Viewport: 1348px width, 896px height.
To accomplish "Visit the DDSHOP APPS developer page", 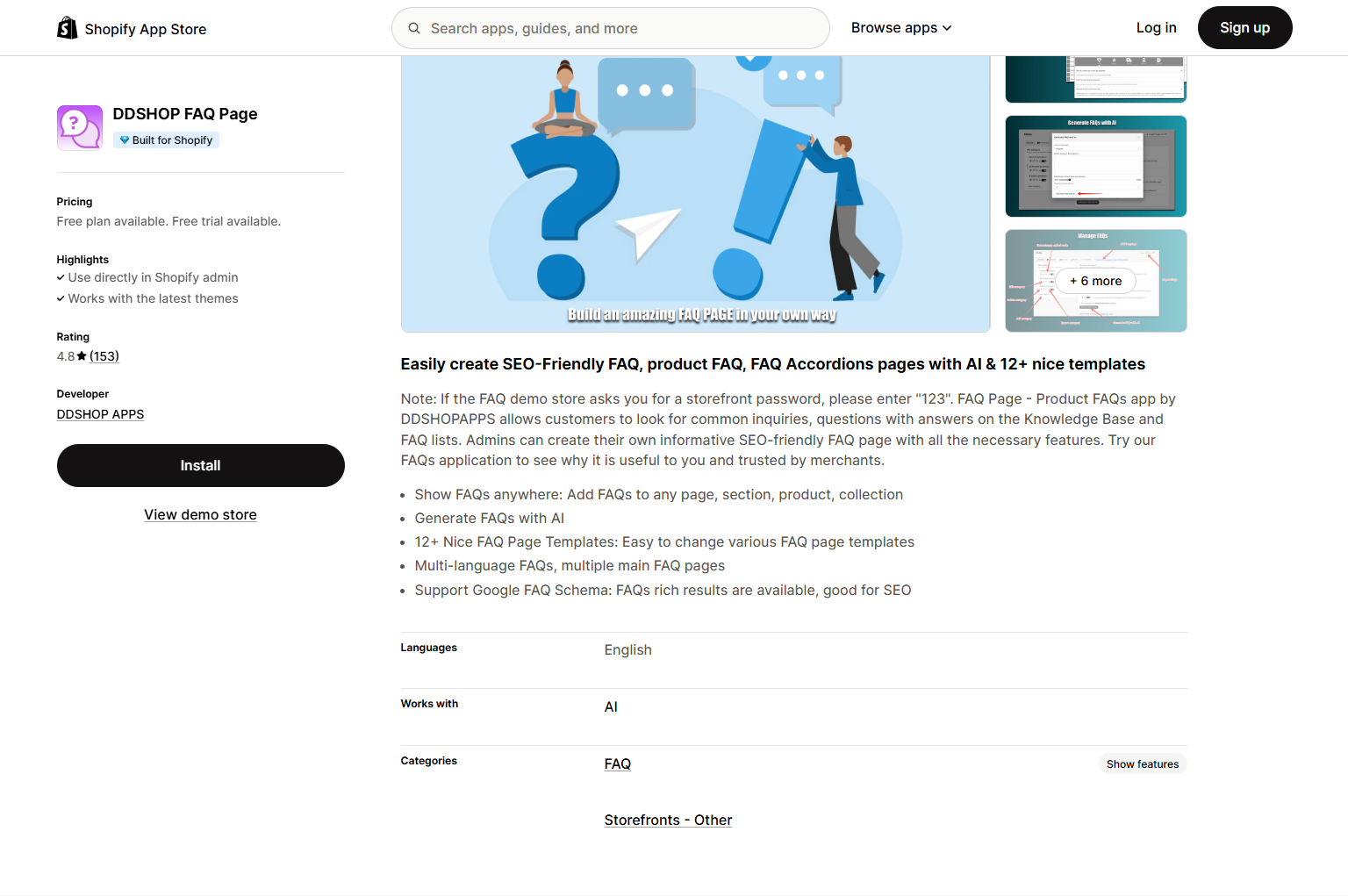I will click(x=100, y=414).
